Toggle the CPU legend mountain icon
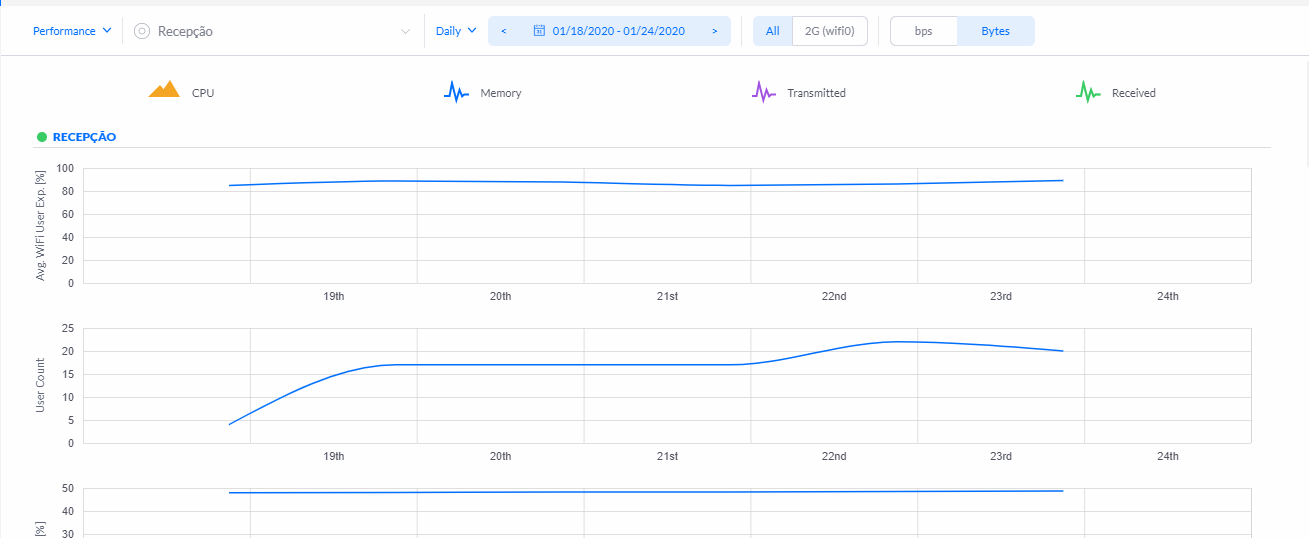This screenshot has height=538, width=1309. coord(164,90)
